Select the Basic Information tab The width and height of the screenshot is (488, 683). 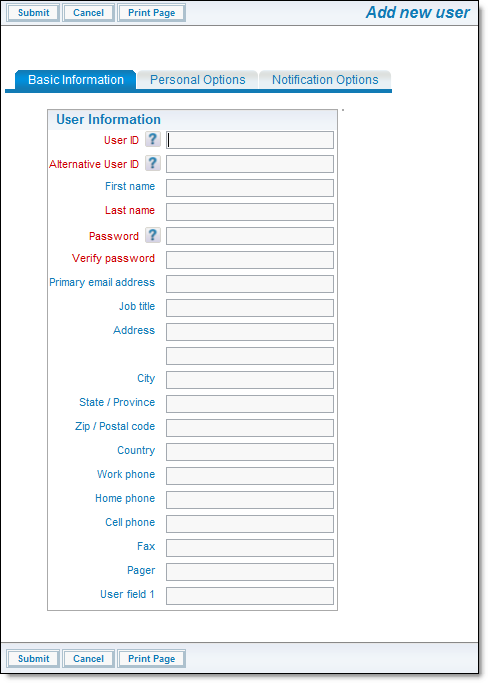click(x=76, y=80)
